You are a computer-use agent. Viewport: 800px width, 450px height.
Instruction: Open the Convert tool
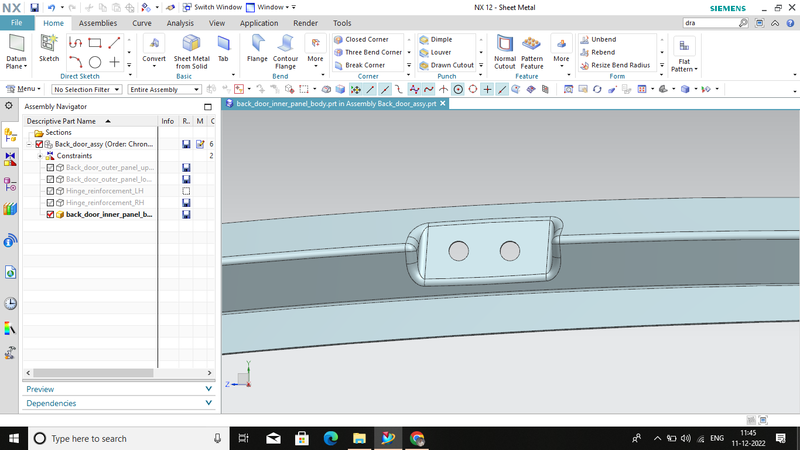point(154,50)
